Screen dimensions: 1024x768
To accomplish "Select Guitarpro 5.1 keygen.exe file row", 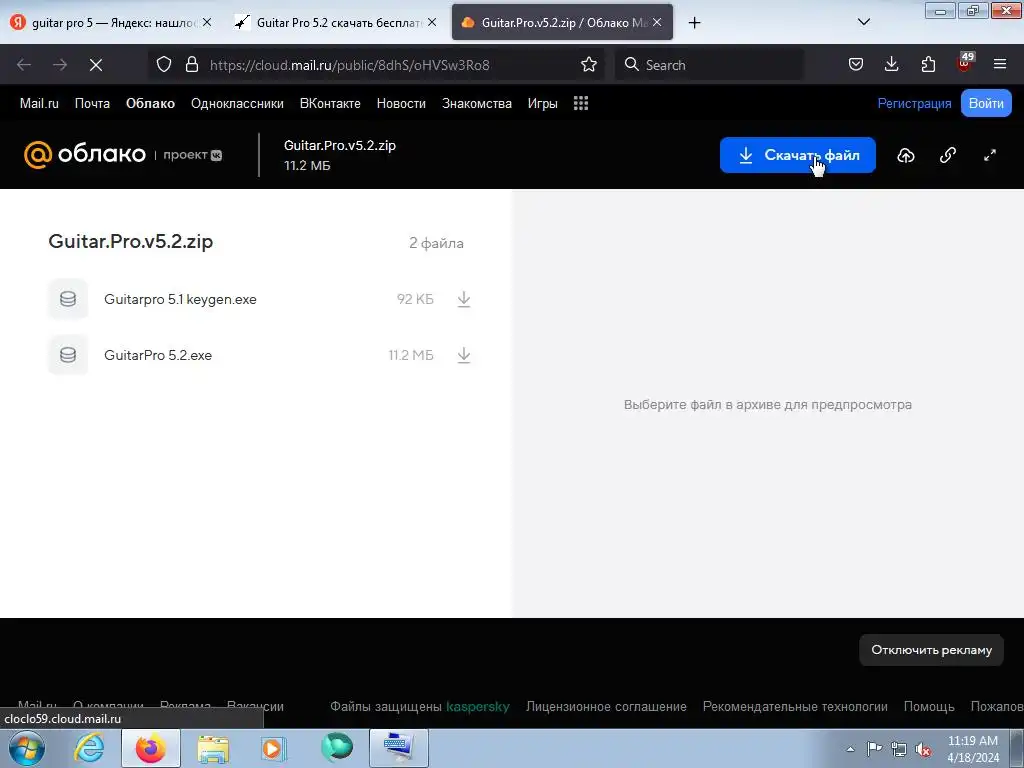I will (x=260, y=299).
